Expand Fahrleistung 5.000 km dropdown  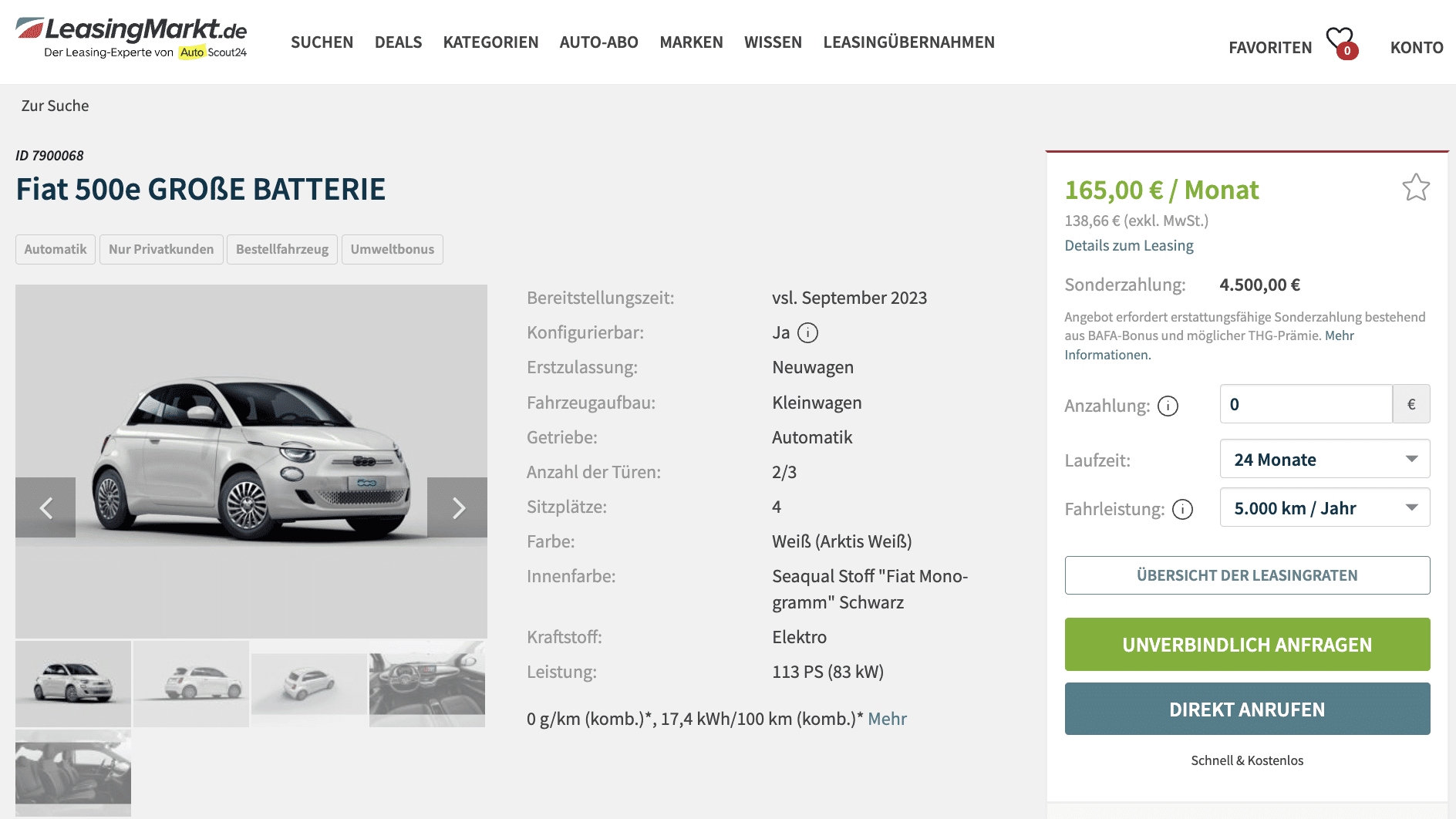[x=1325, y=507]
